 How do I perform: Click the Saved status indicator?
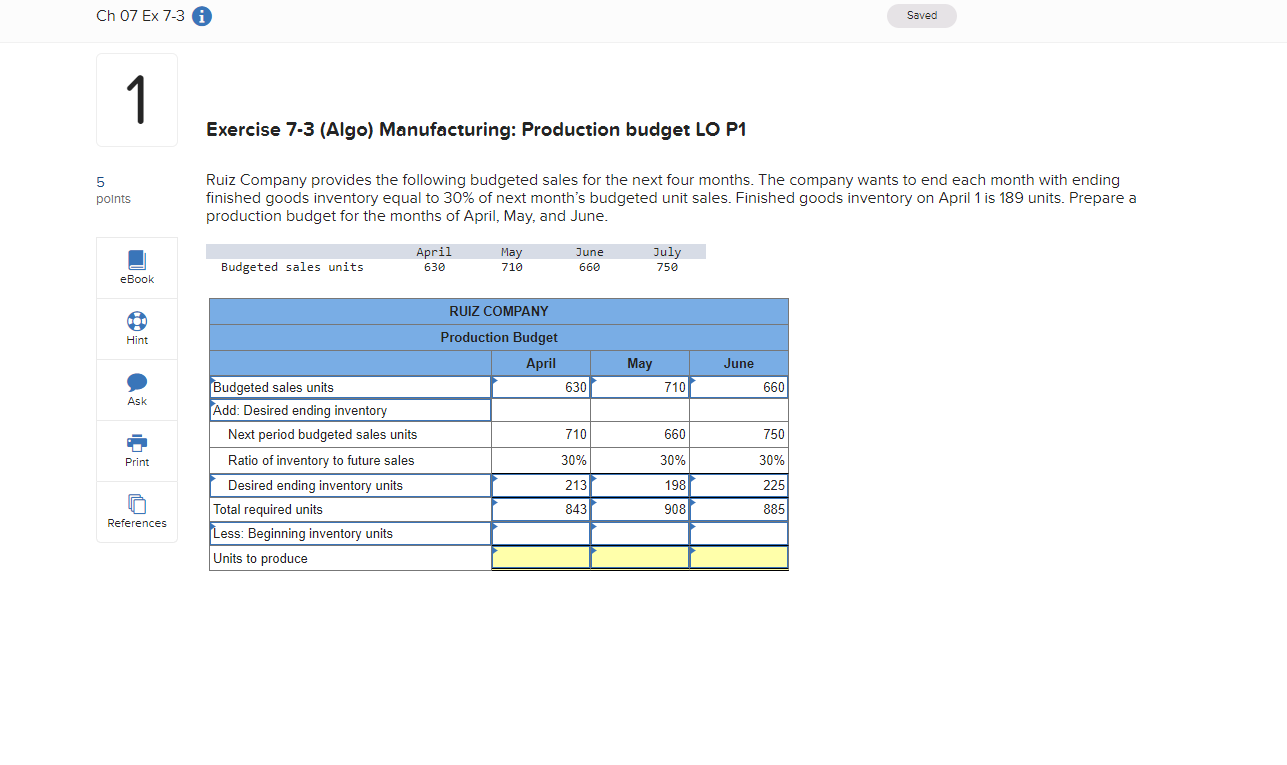pyautogui.click(x=920, y=15)
